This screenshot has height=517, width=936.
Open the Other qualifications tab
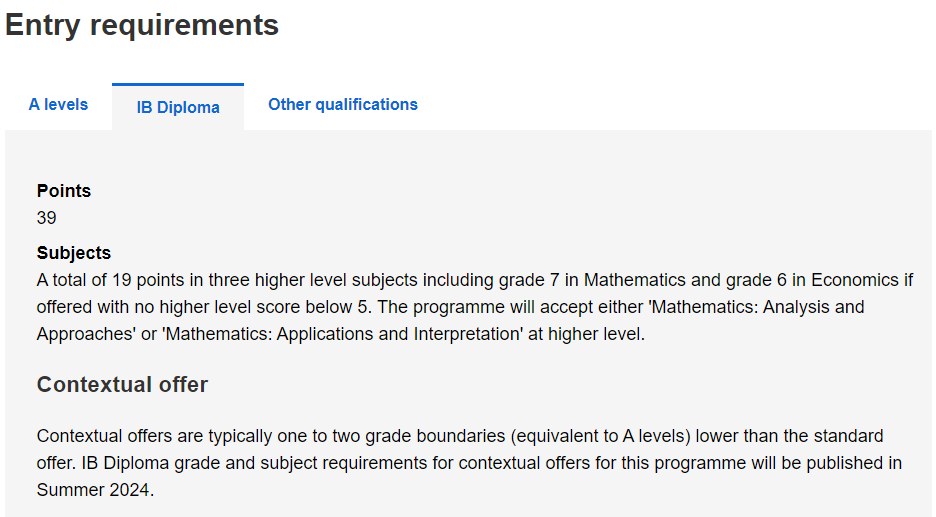coord(343,104)
